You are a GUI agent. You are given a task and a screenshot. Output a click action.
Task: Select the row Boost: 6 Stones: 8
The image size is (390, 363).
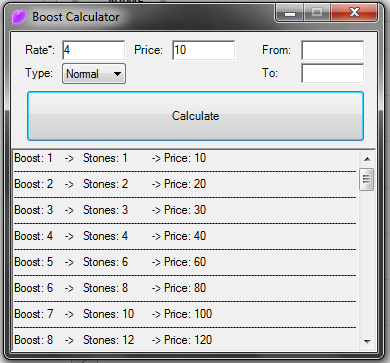point(185,288)
